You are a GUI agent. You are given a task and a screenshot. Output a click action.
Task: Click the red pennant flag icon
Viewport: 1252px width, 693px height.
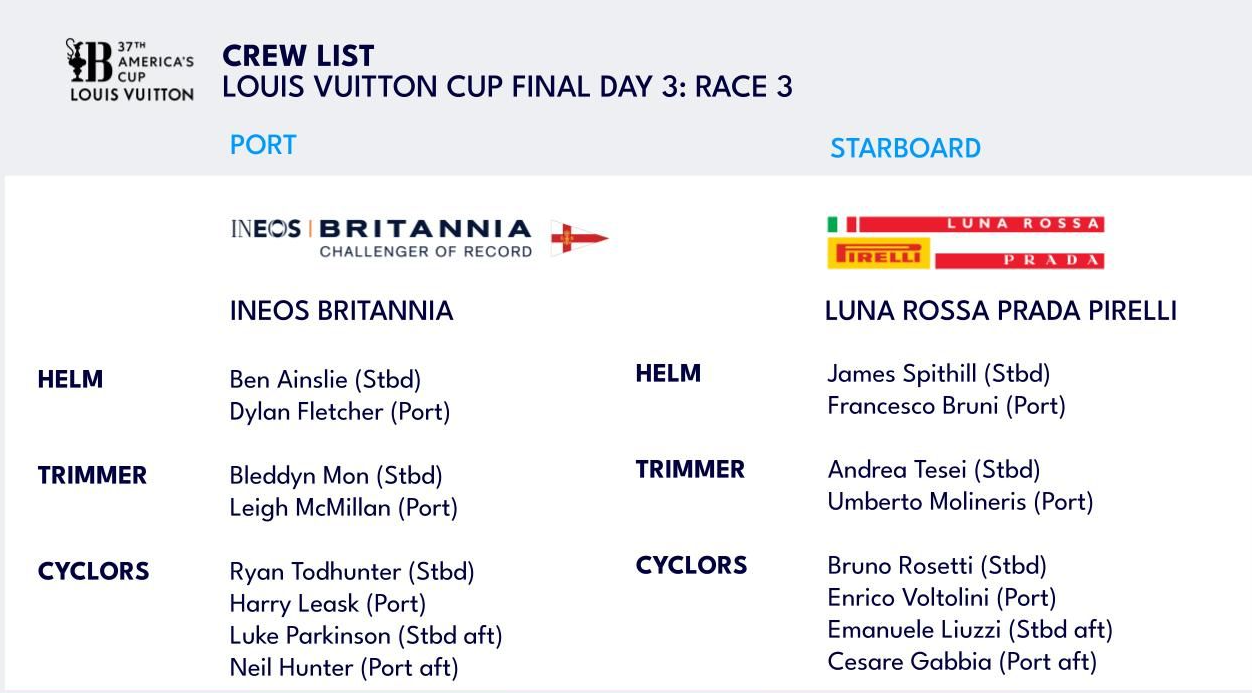pyautogui.click(x=580, y=238)
